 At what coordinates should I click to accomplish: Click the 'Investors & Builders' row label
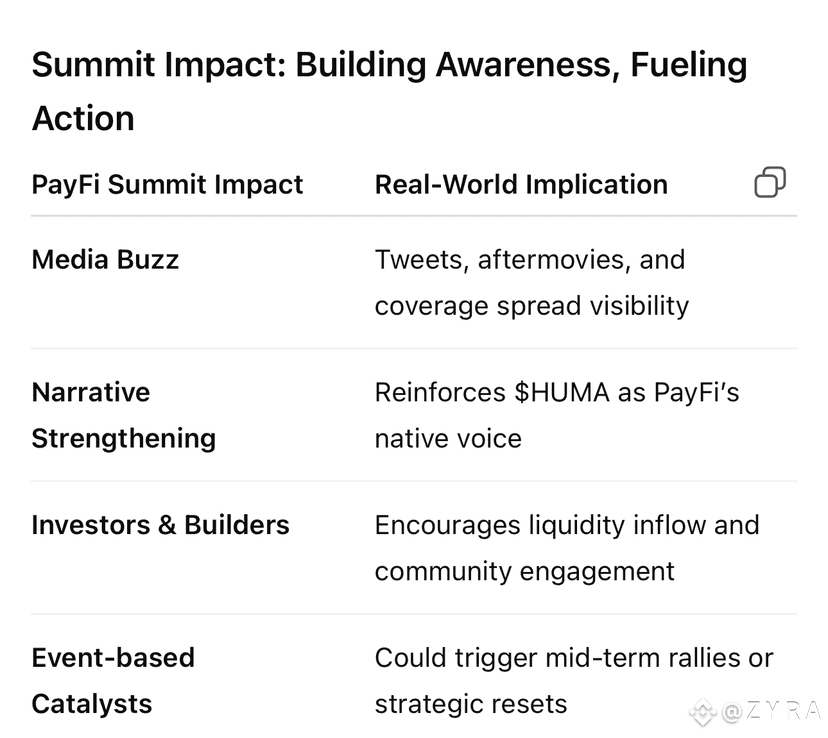161,525
